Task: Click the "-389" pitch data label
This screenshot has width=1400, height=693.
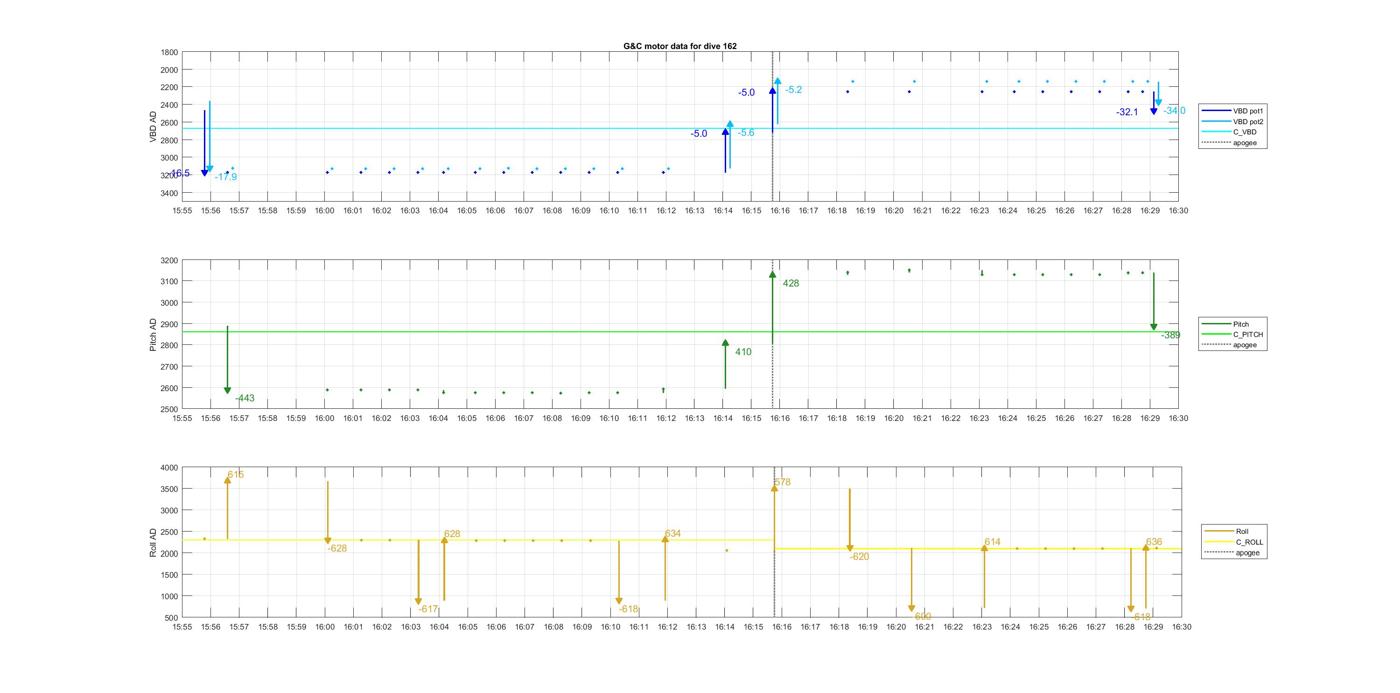Action: tap(1170, 335)
